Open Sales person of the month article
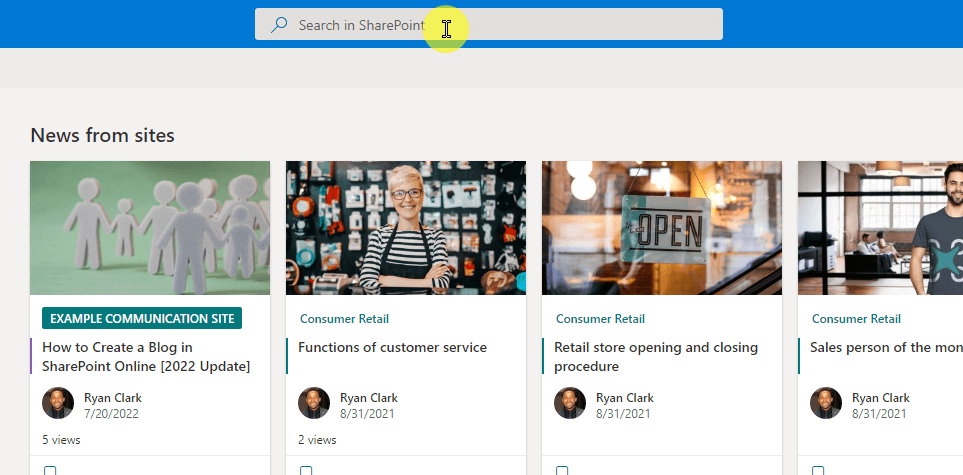Image resolution: width=963 pixels, height=475 pixels. coord(886,348)
